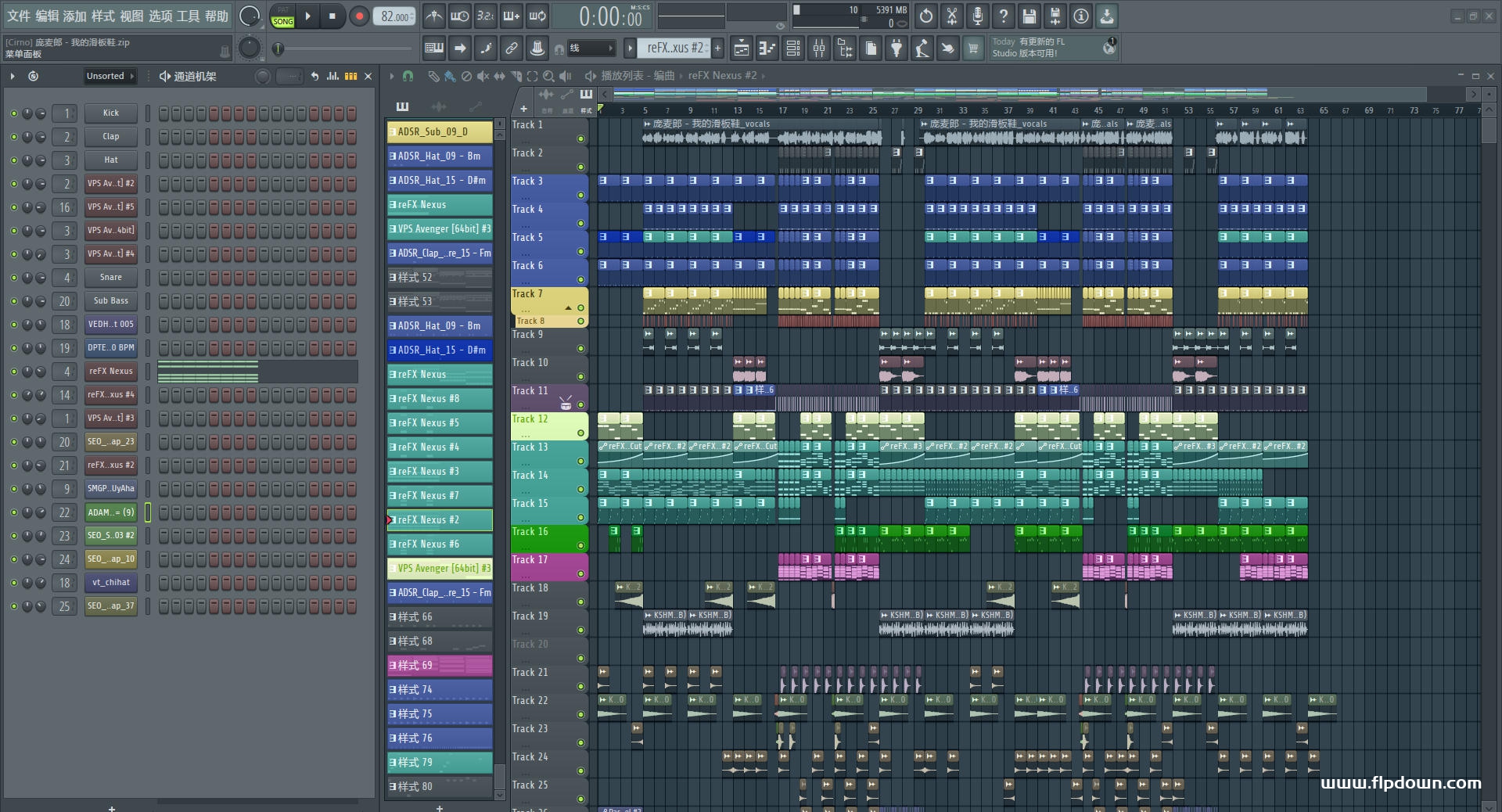This screenshot has height=812, width=1502.
Task: Click the channel rack swing knob
Action: point(263,76)
